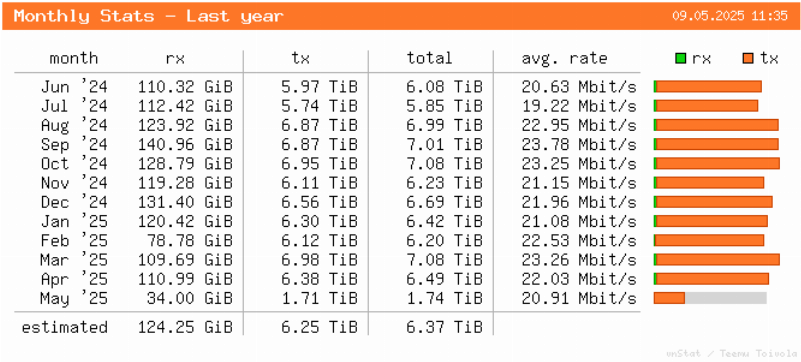Select the avg. rate column header
The height and width of the screenshot is (362, 801).
coord(564,59)
